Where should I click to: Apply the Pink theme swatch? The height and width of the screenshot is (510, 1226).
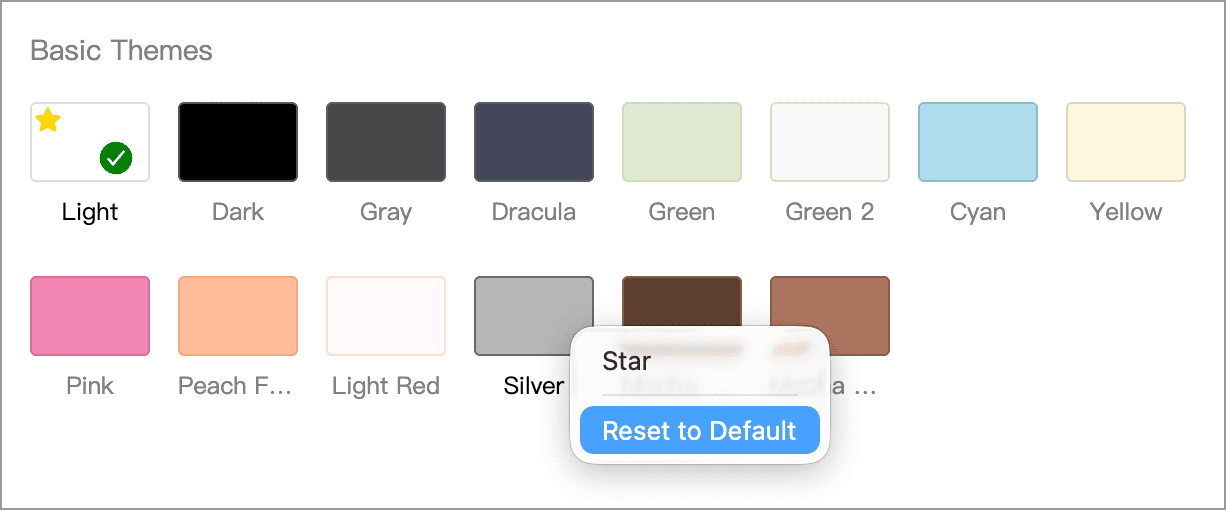point(90,316)
